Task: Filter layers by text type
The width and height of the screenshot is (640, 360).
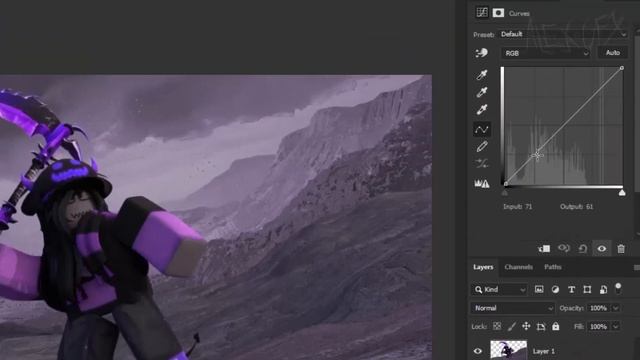Action: (x=571, y=289)
